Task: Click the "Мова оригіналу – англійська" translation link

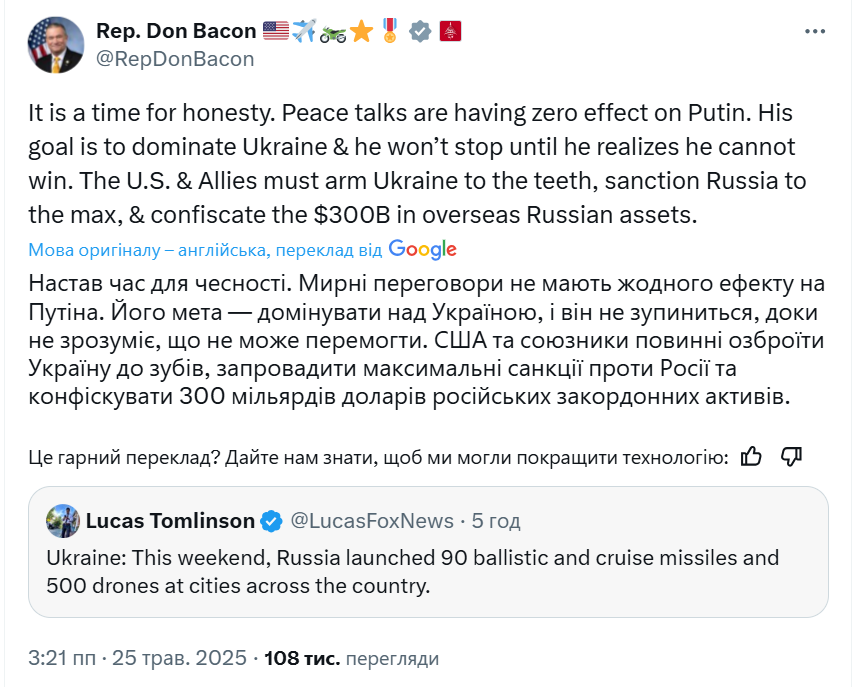Action: click(150, 250)
